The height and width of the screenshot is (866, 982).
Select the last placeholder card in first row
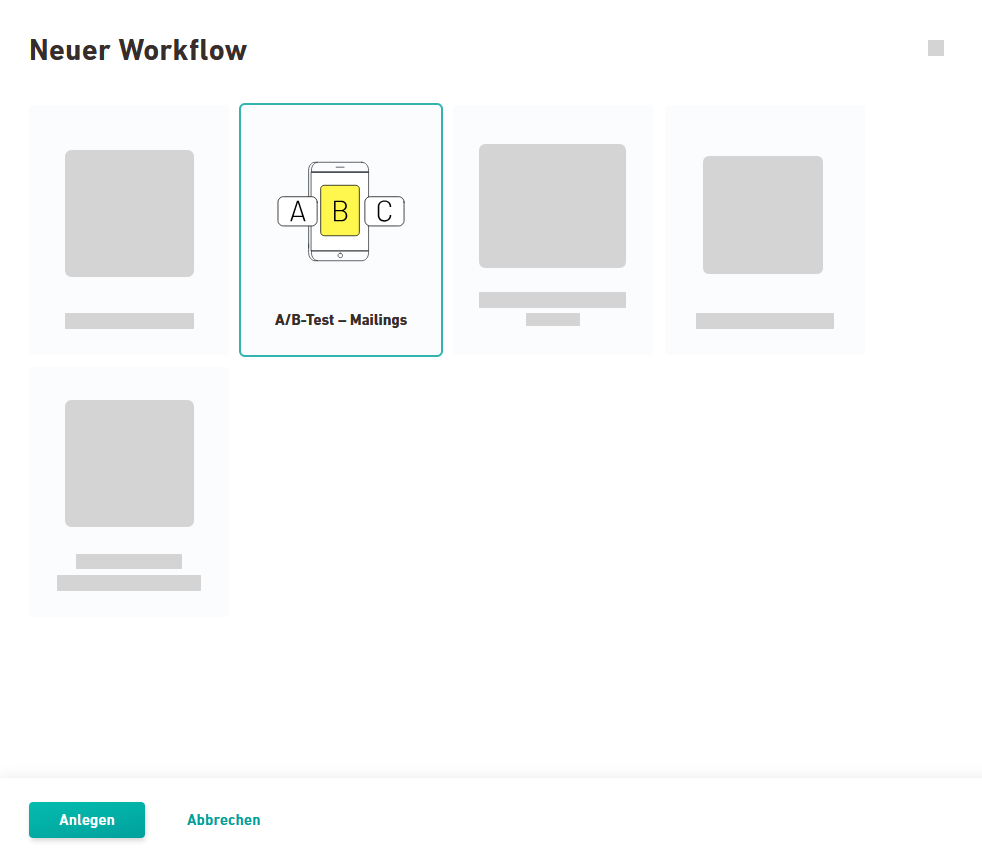tap(764, 230)
